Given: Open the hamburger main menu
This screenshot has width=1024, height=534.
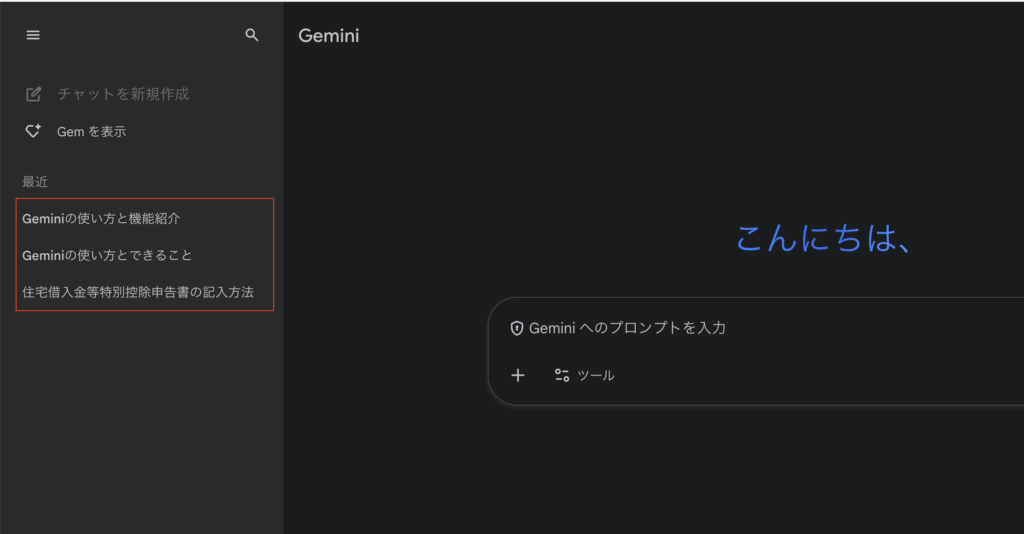Looking at the screenshot, I should [33, 35].
